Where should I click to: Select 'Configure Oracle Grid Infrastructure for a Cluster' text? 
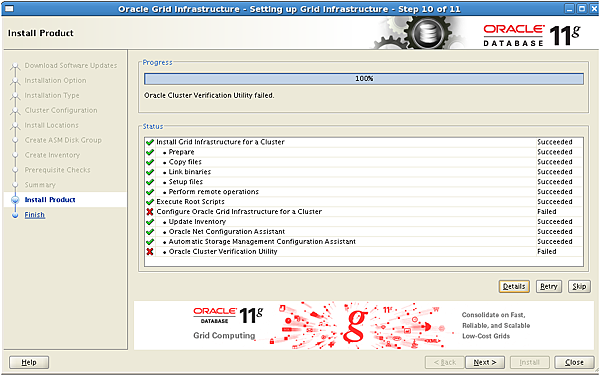coord(239,212)
